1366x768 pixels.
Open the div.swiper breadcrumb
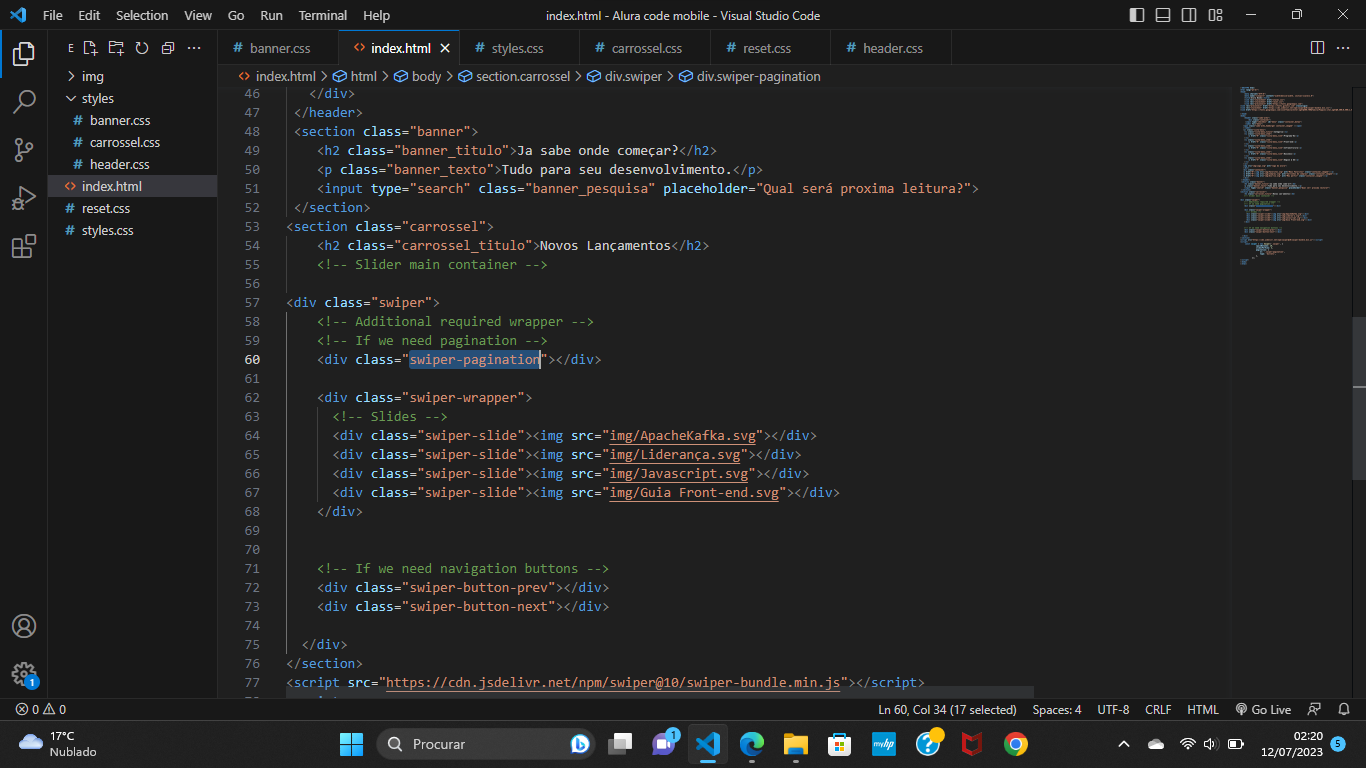pyautogui.click(x=625, y=76)
